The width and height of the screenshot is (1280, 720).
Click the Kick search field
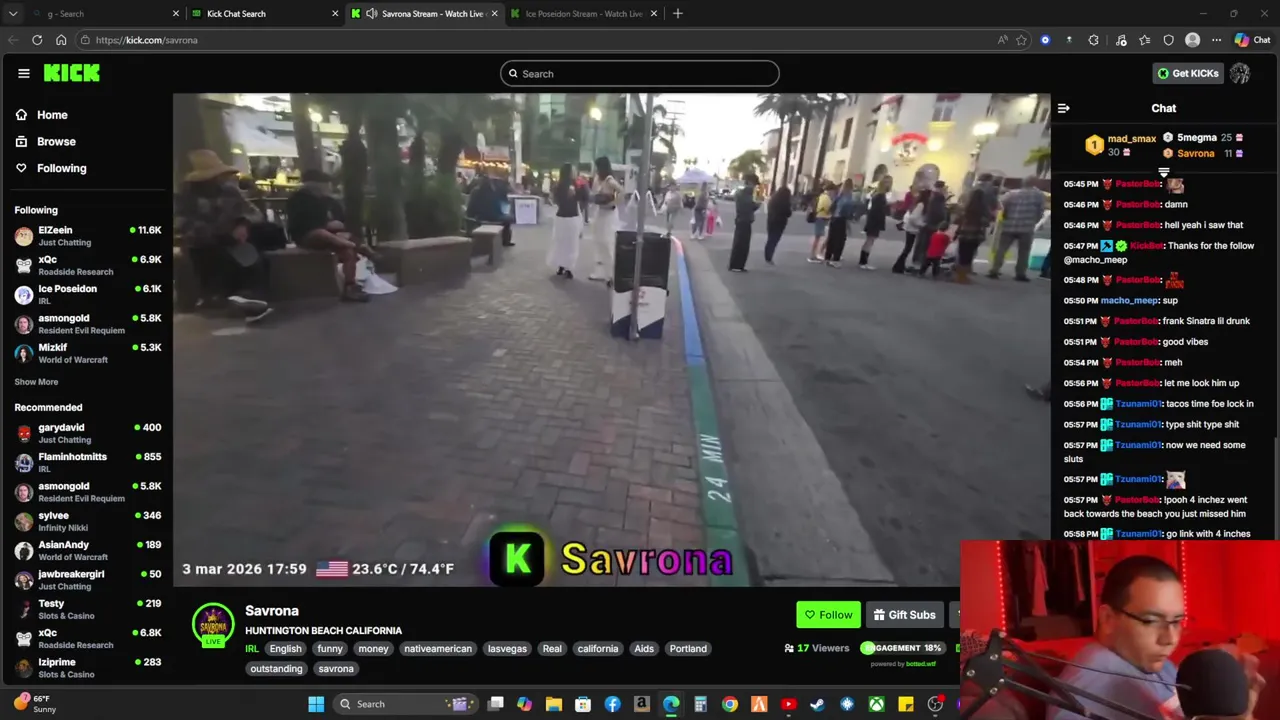coord(640,73)
